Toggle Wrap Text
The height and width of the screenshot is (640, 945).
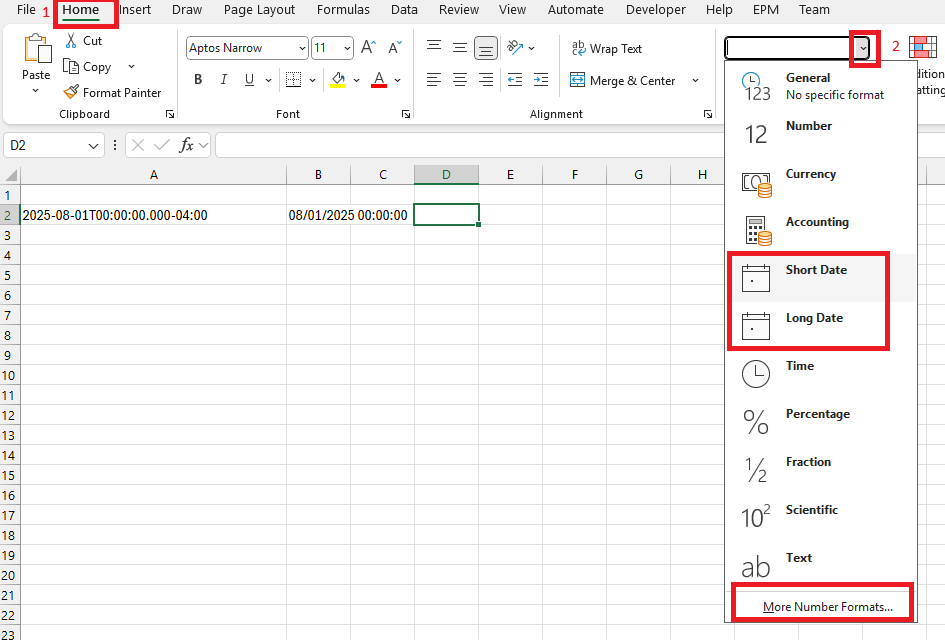[607, 48]
